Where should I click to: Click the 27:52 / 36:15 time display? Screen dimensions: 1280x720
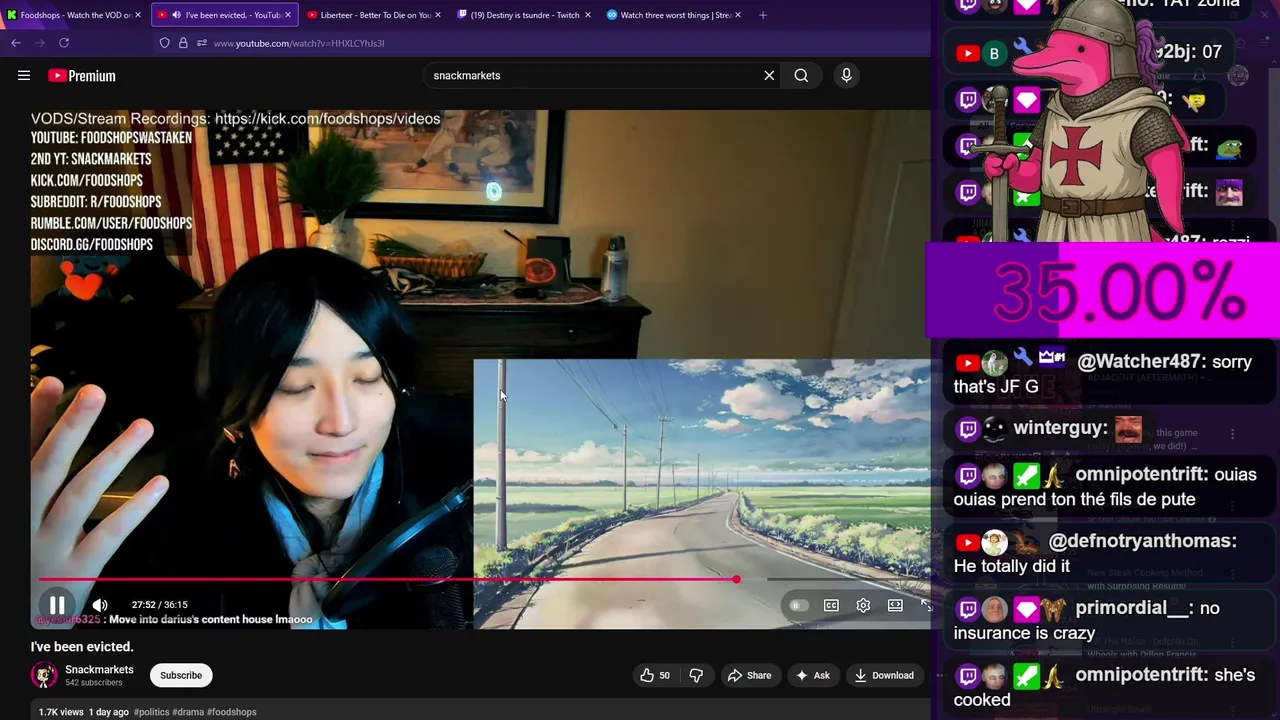click(x=159, y=605)
